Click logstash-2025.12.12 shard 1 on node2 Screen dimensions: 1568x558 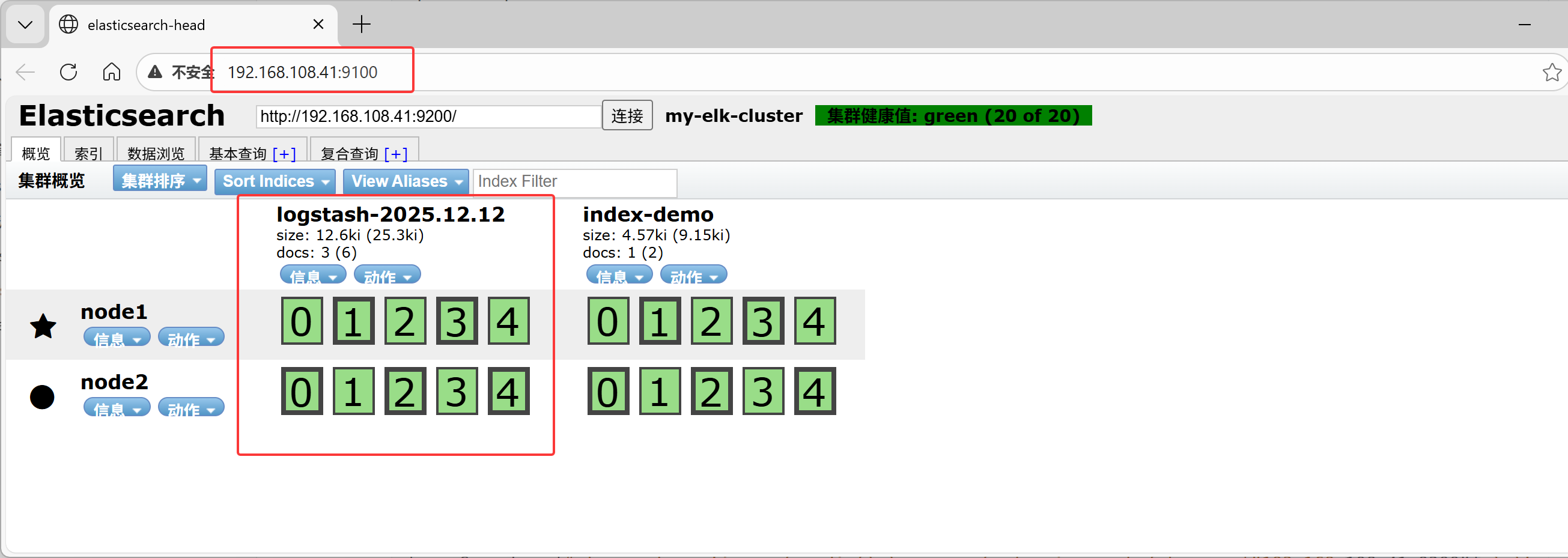[x=354, y=391]
